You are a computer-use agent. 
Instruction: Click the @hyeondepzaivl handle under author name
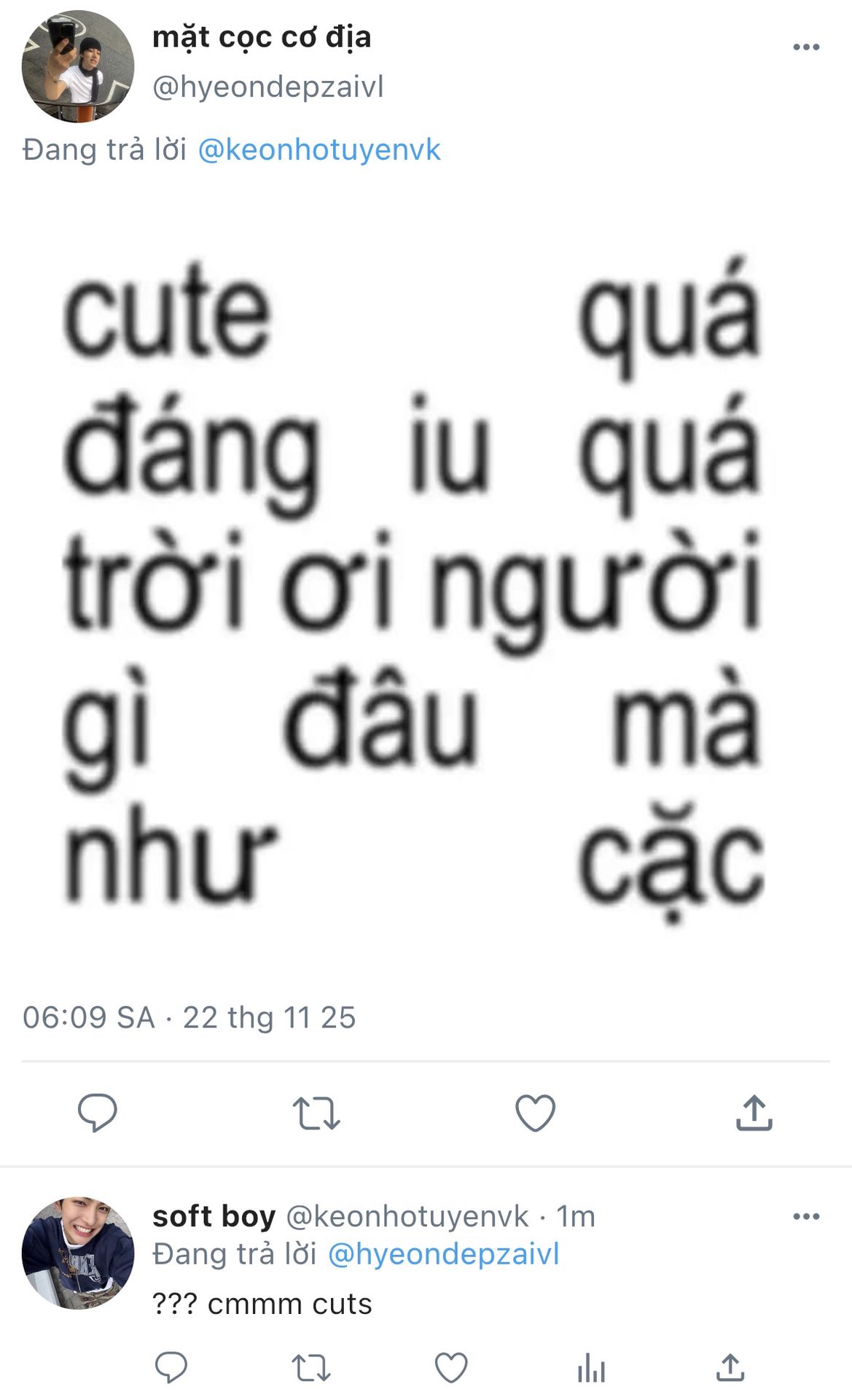pos(267,87)
